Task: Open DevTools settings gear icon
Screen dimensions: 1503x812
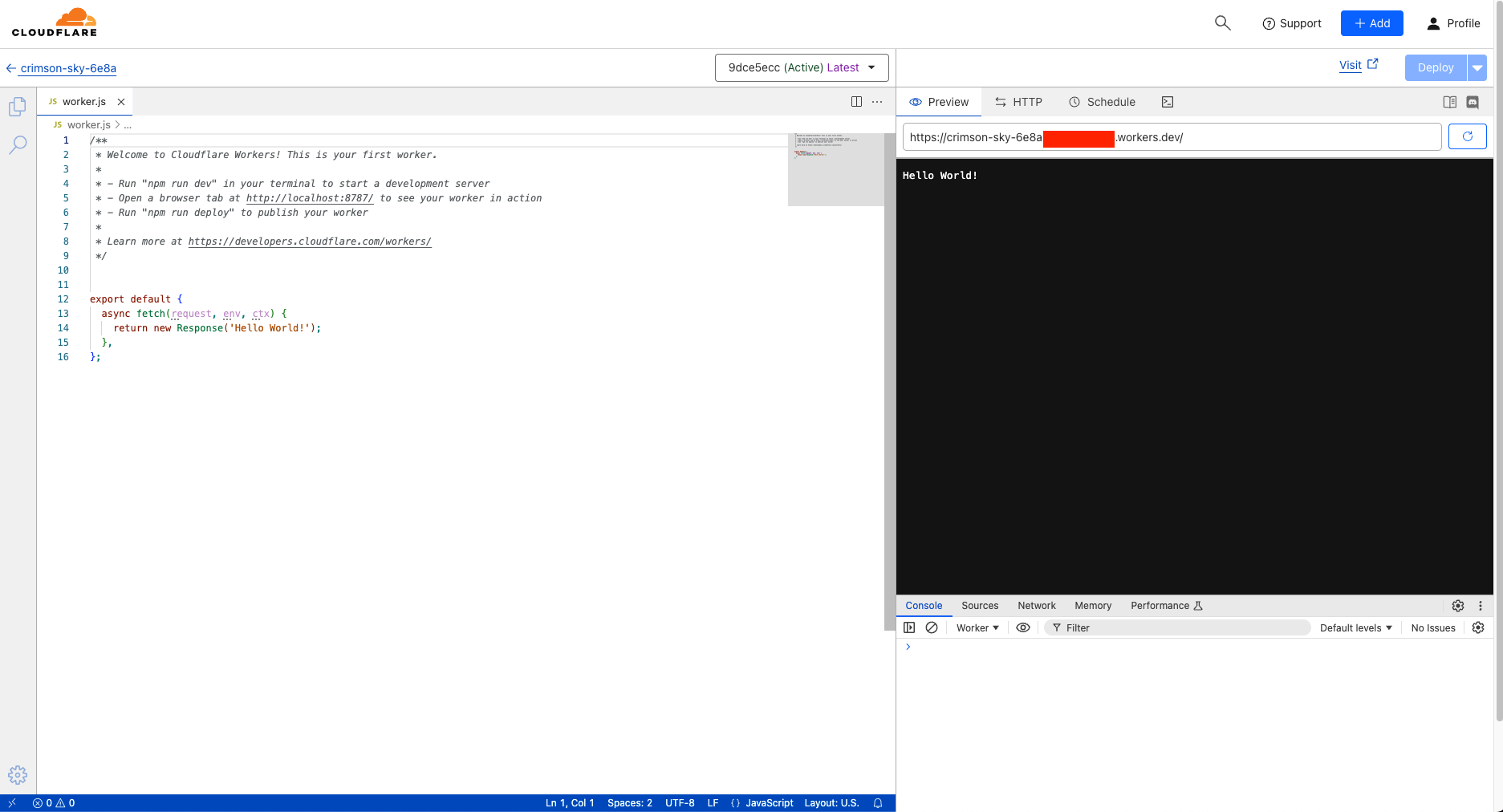Action: [1458, 606]
